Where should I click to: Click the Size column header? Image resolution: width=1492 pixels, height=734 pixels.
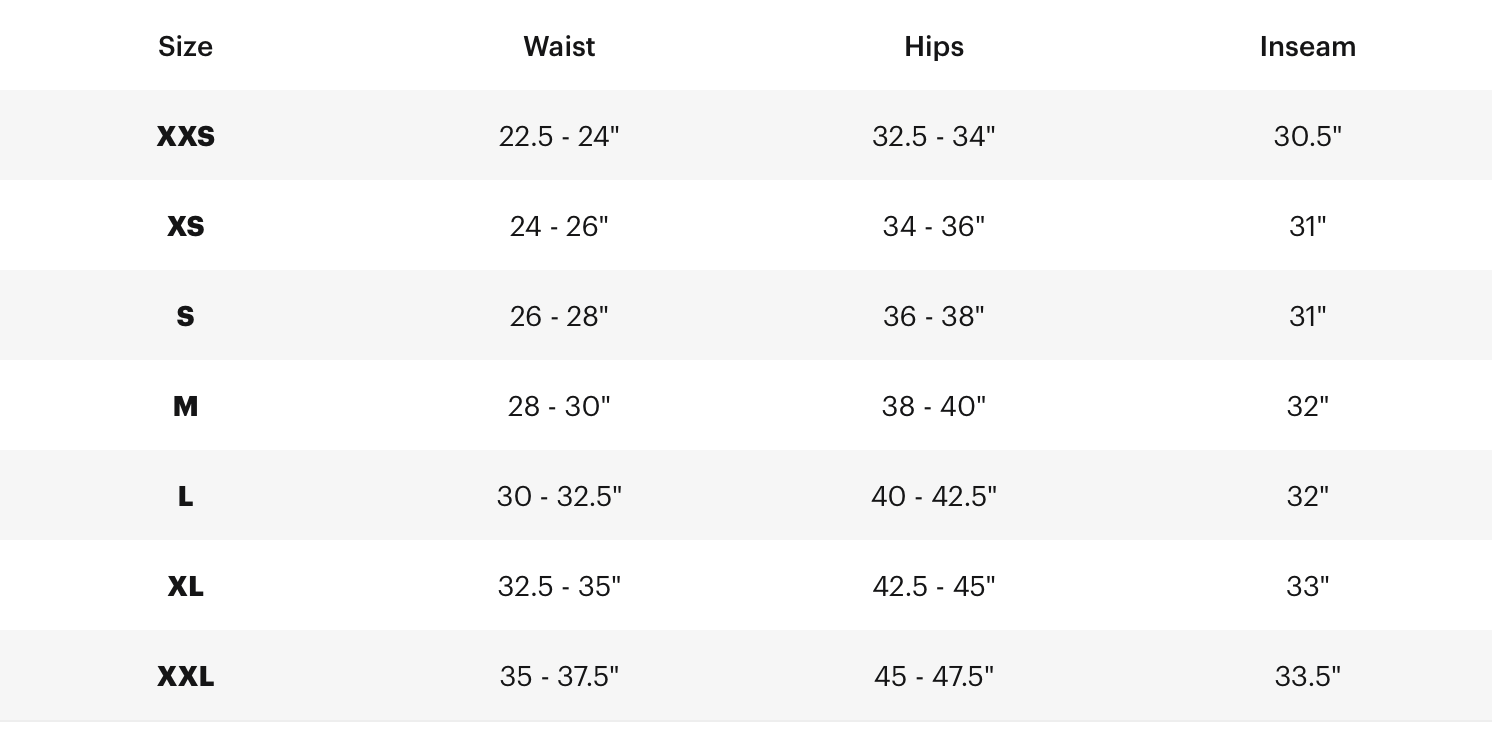click(x=185, y=46)
